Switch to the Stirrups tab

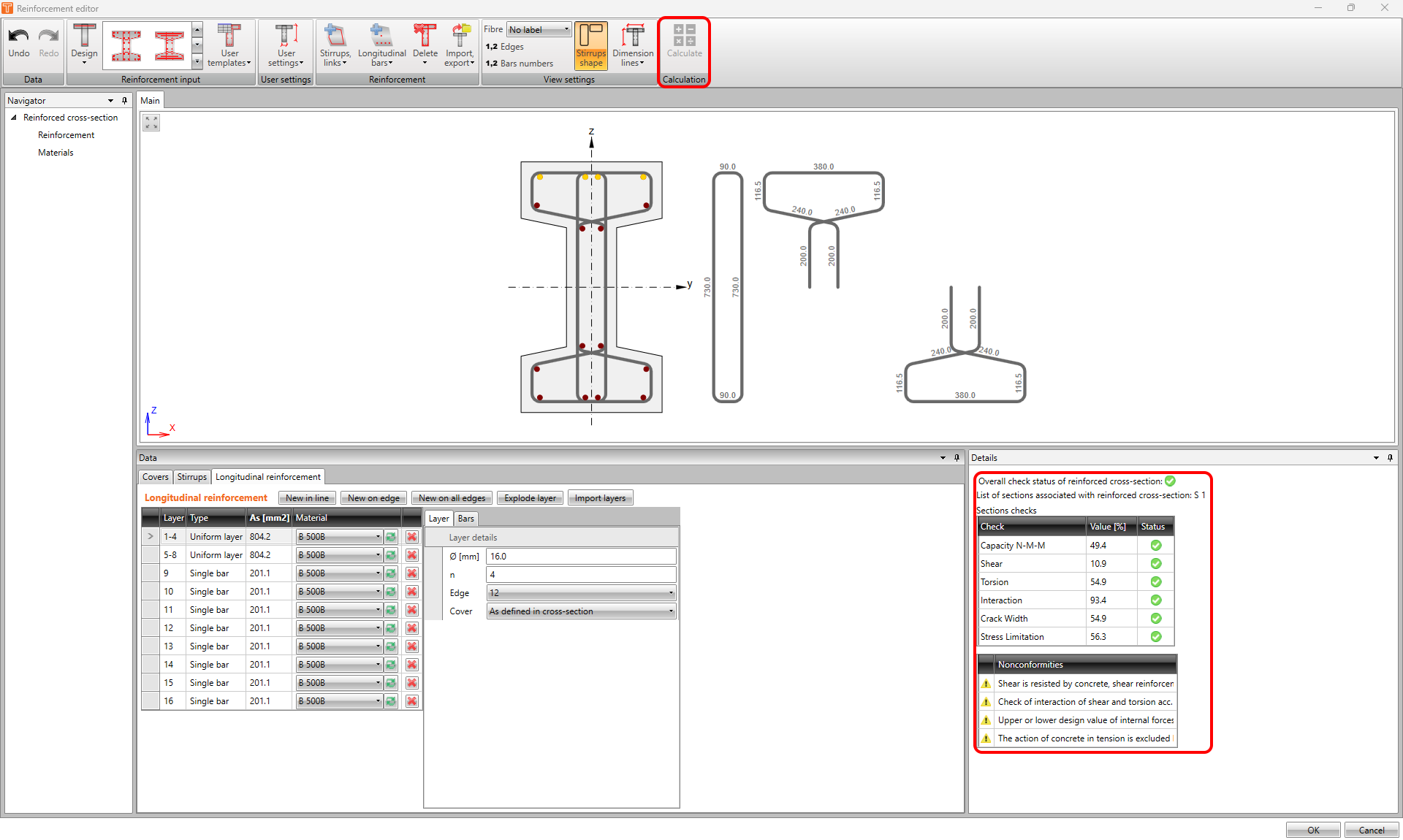[191, 477]
